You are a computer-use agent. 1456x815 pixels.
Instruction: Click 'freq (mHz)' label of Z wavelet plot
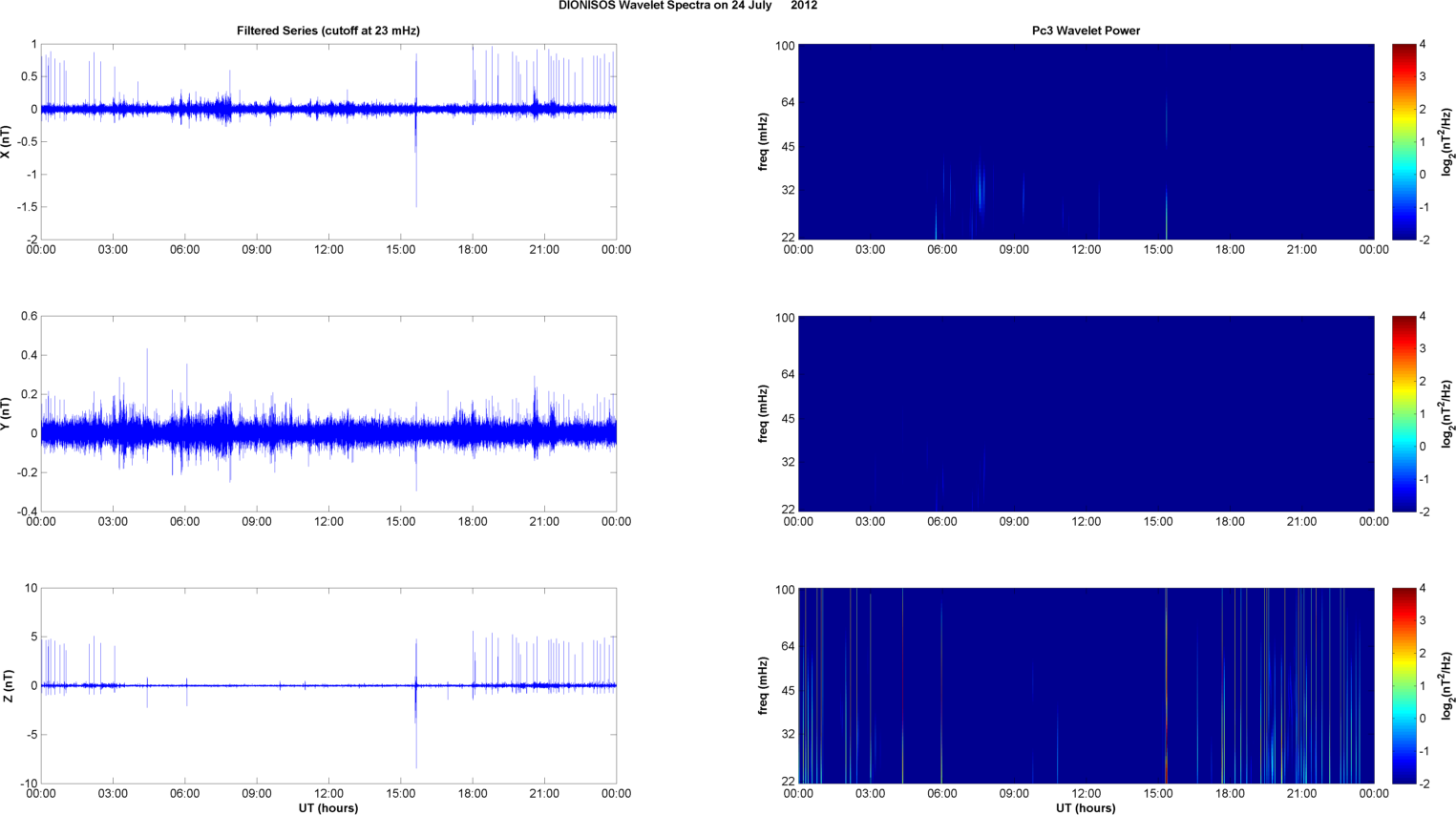763,686
